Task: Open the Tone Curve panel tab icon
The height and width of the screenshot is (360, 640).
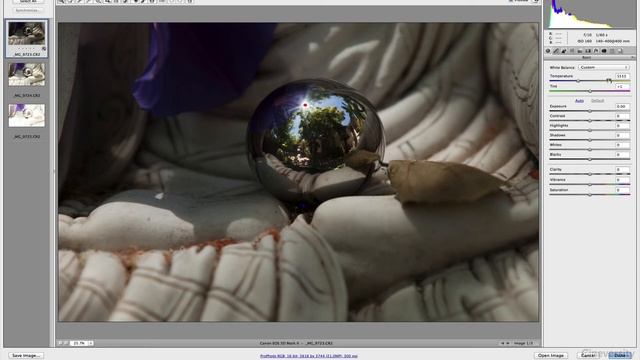Action: tap(556, 51)
